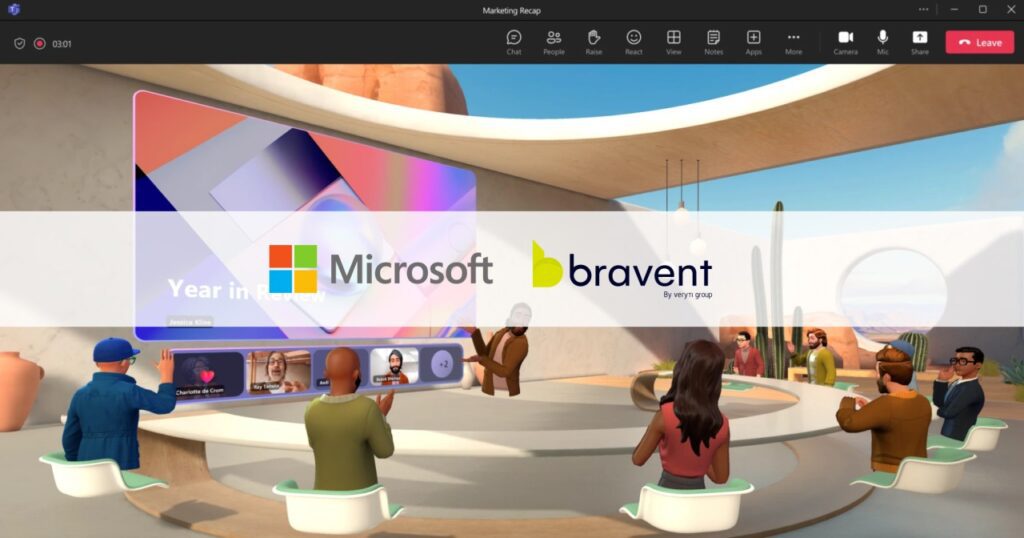The image size is (1024, 538).
Task: Click the red recording indicator
Action: (x=40, y=44)
